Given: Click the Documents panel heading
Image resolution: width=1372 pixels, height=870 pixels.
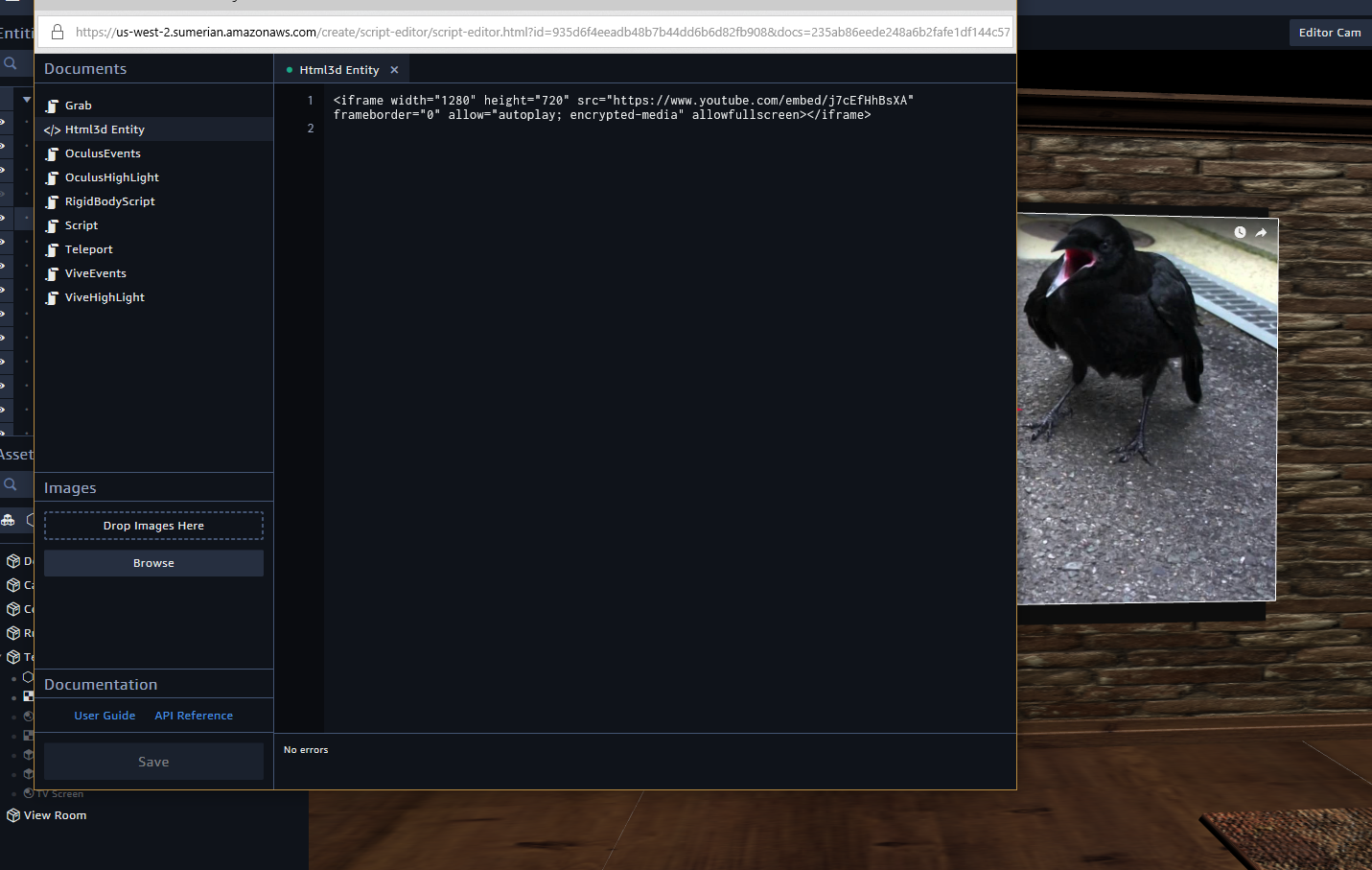Looking at the screenshot, I should pos(85,69).
